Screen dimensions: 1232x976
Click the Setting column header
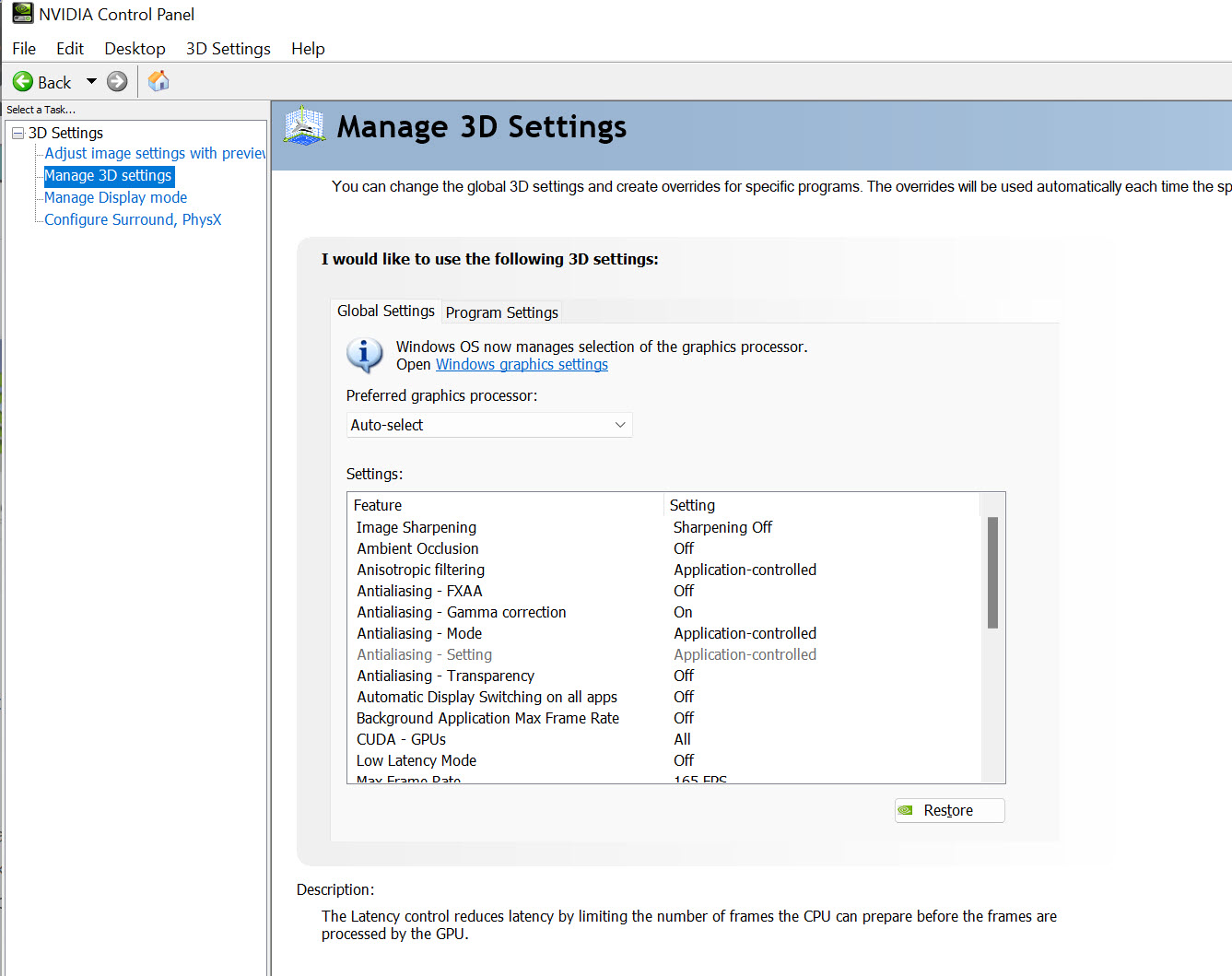pos(822,505)
